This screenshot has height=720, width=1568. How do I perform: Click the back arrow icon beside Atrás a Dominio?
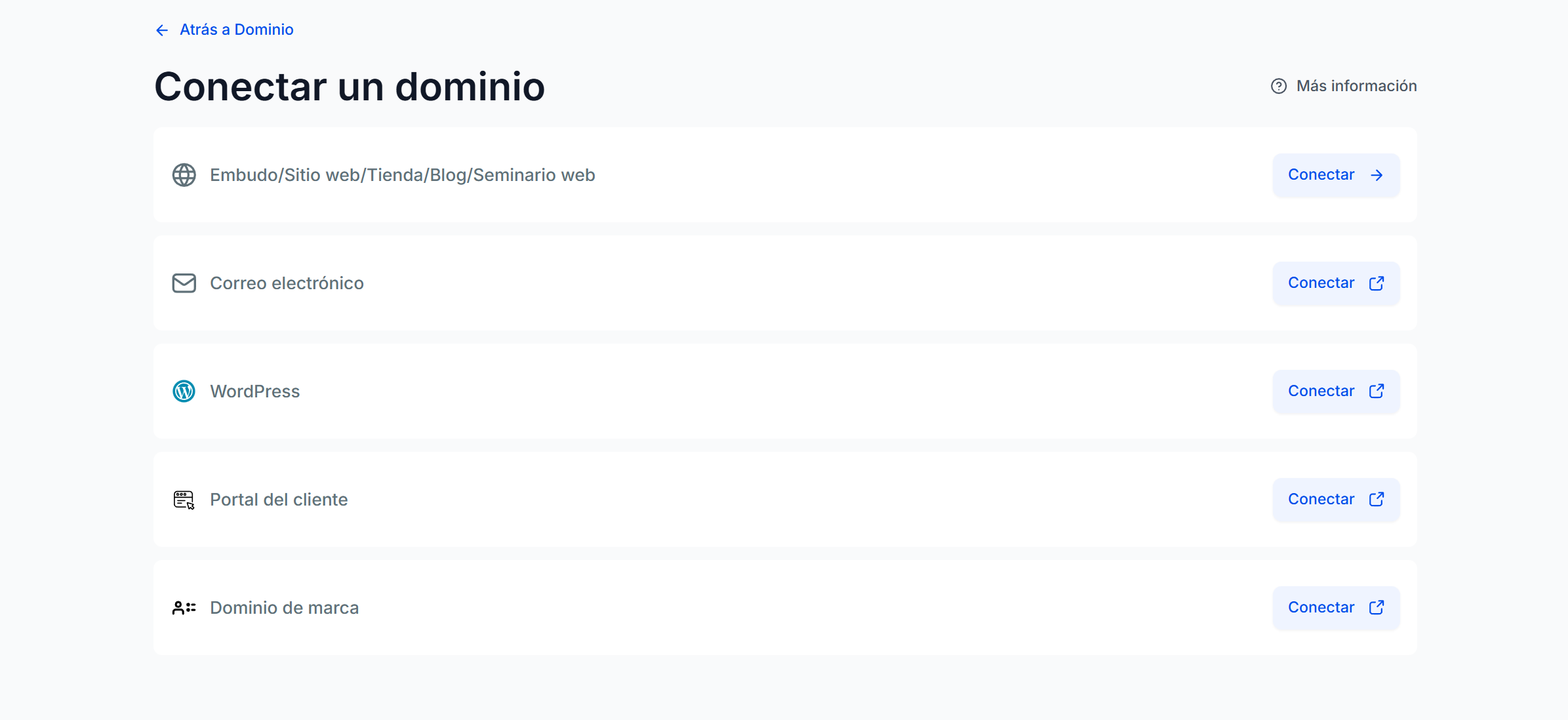162,30
